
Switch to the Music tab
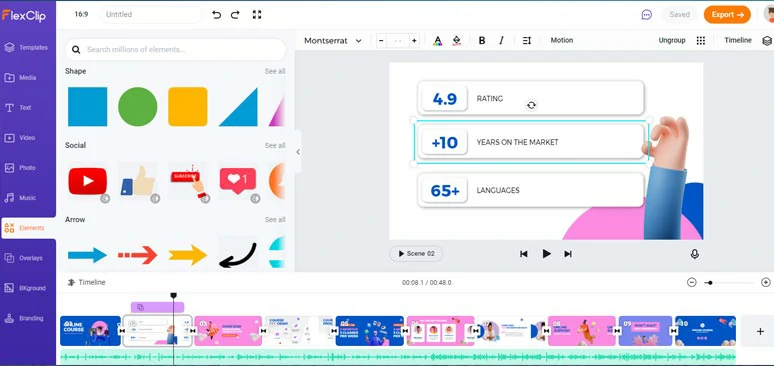[x=28, y=198]
